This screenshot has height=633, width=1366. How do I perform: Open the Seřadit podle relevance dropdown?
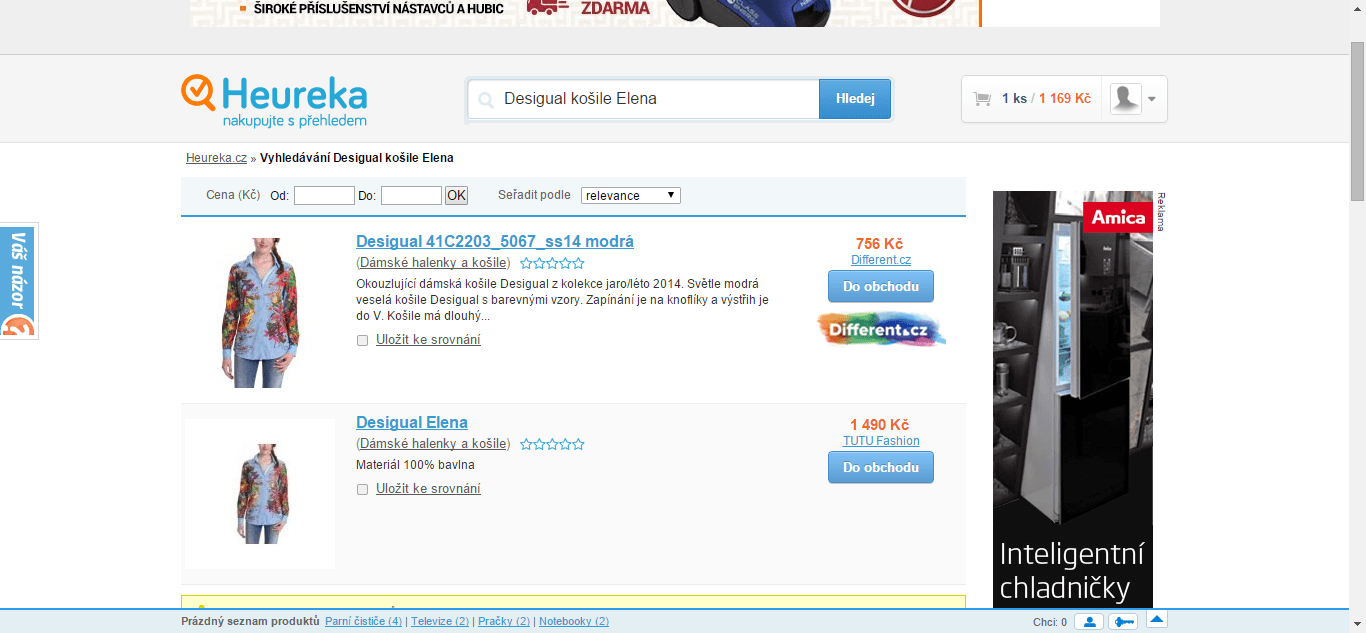tap(631, 195)
